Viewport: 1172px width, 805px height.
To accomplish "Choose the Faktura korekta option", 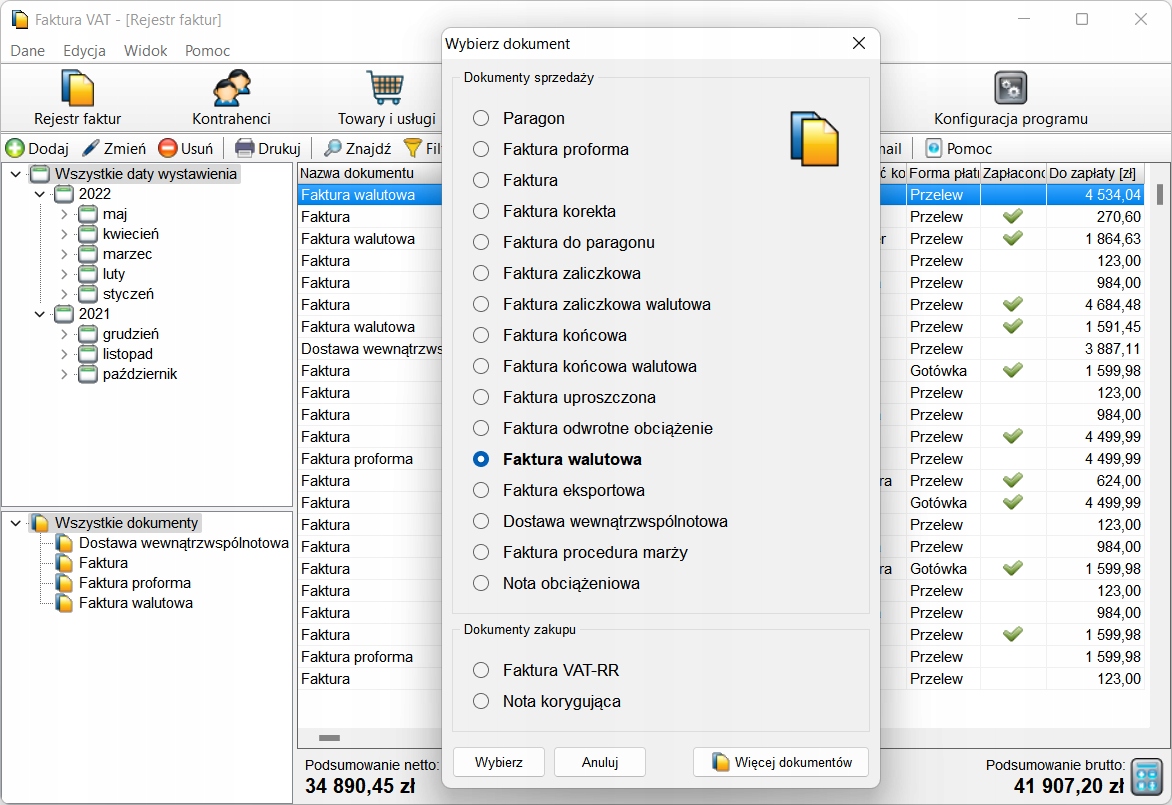I will pyautogui.click(x=481, y=211).
